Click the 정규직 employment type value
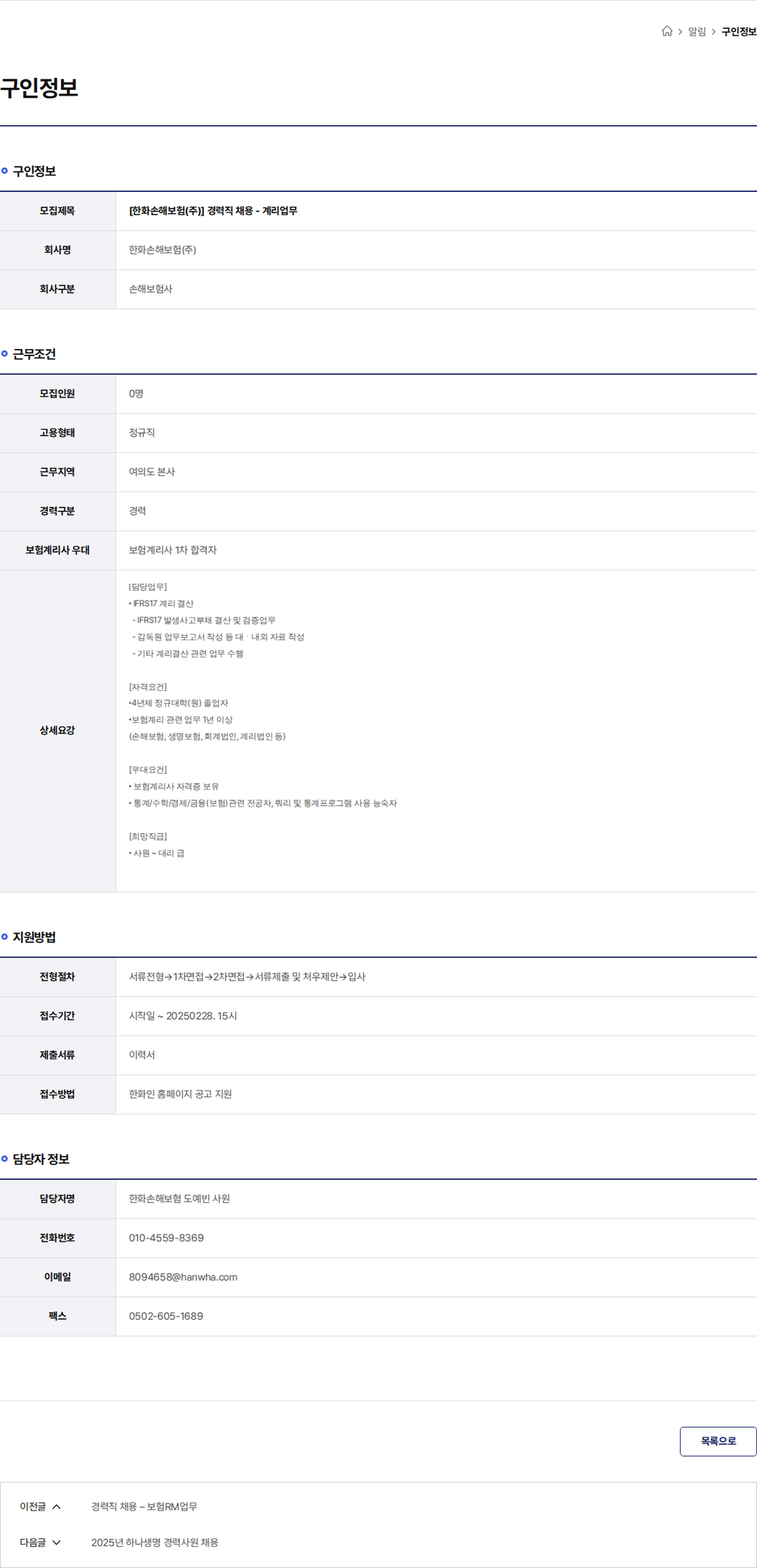The image size is (757, 1568). coord(142,432)
